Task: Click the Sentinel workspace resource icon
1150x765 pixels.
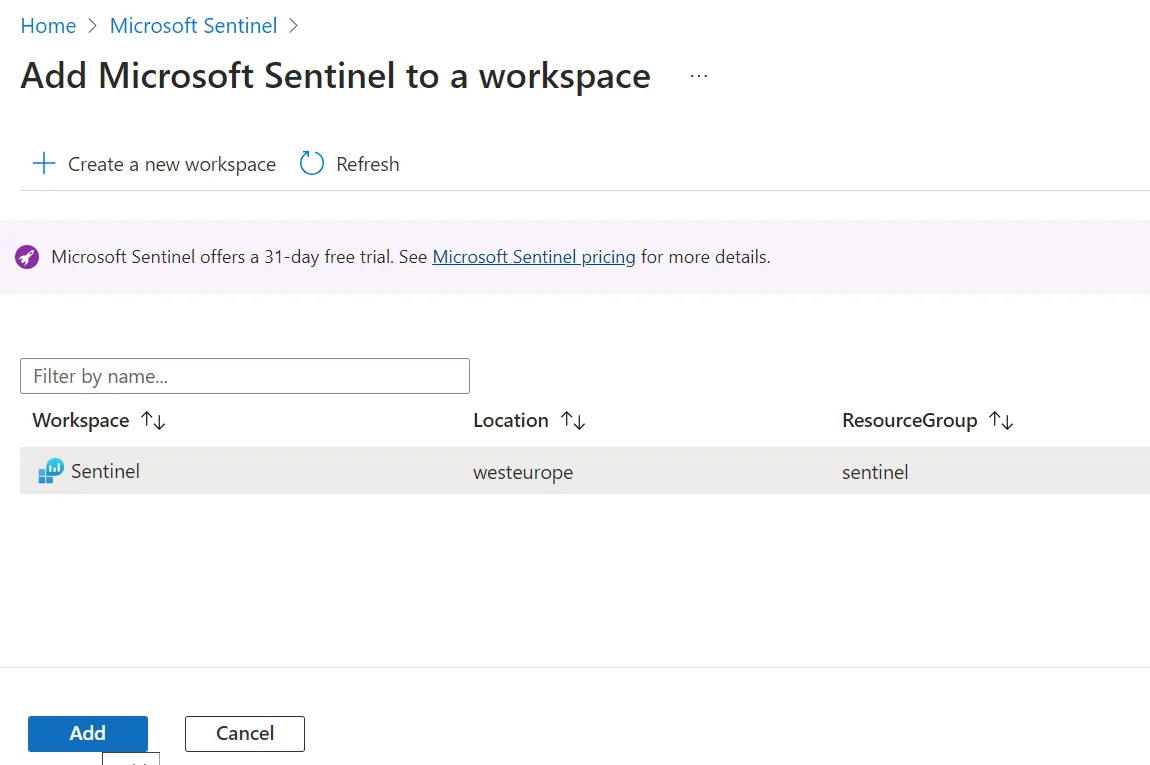Action: pos(51,471)
